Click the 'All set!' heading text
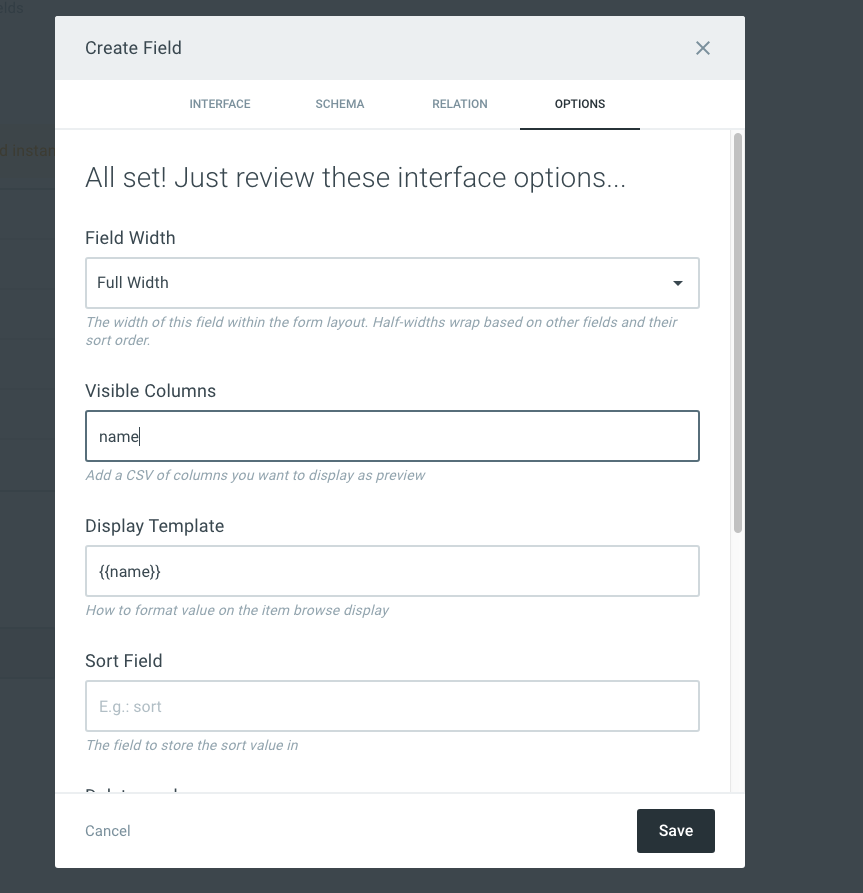The height and width of the screenshot is (893, 863). (x=355, y=178)
